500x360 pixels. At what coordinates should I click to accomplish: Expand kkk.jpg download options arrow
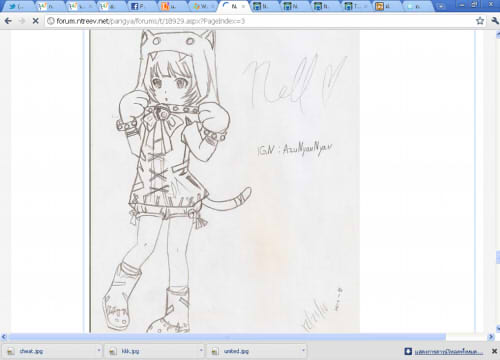201,351
